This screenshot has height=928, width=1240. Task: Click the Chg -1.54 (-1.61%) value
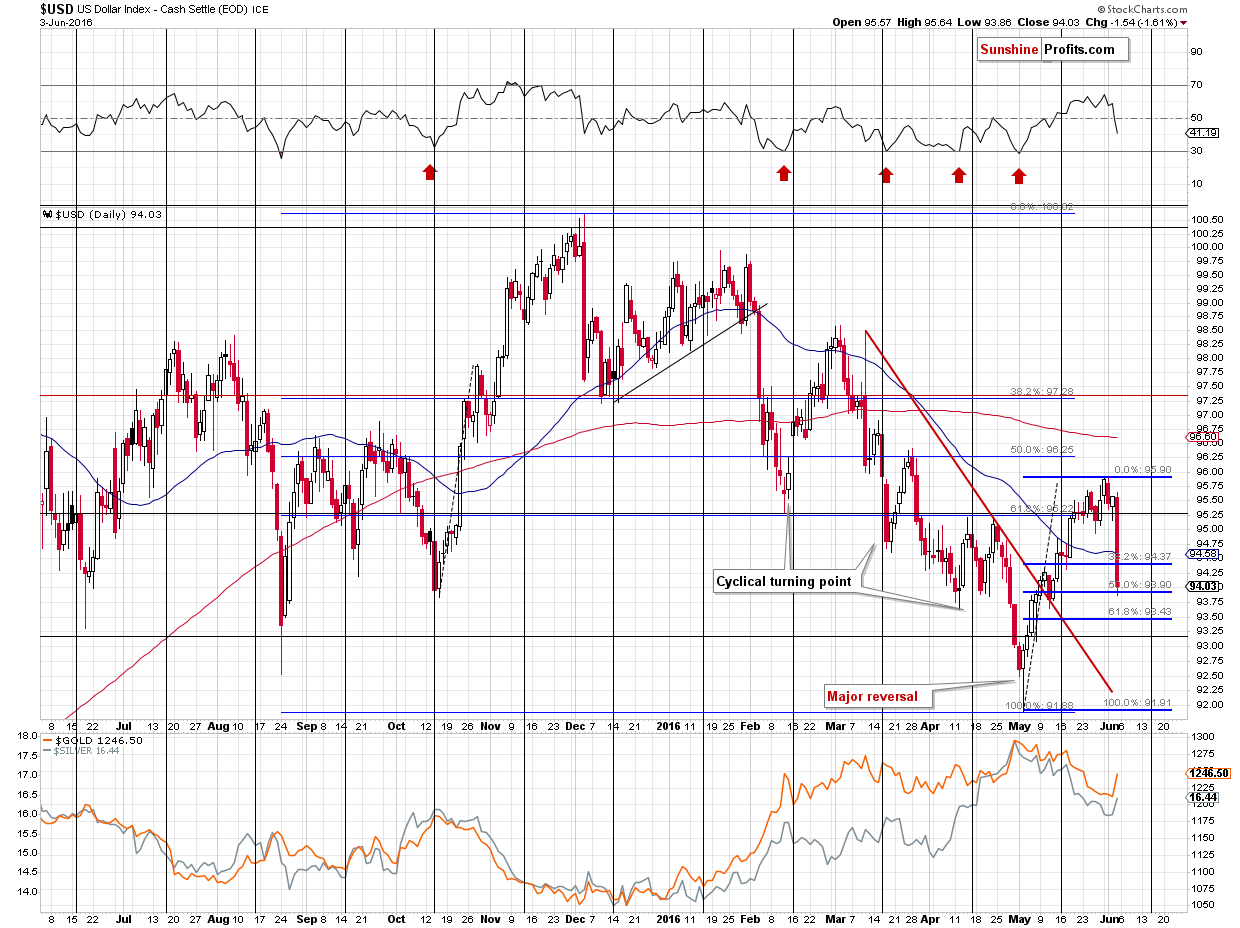click(x=1133, y=22)
